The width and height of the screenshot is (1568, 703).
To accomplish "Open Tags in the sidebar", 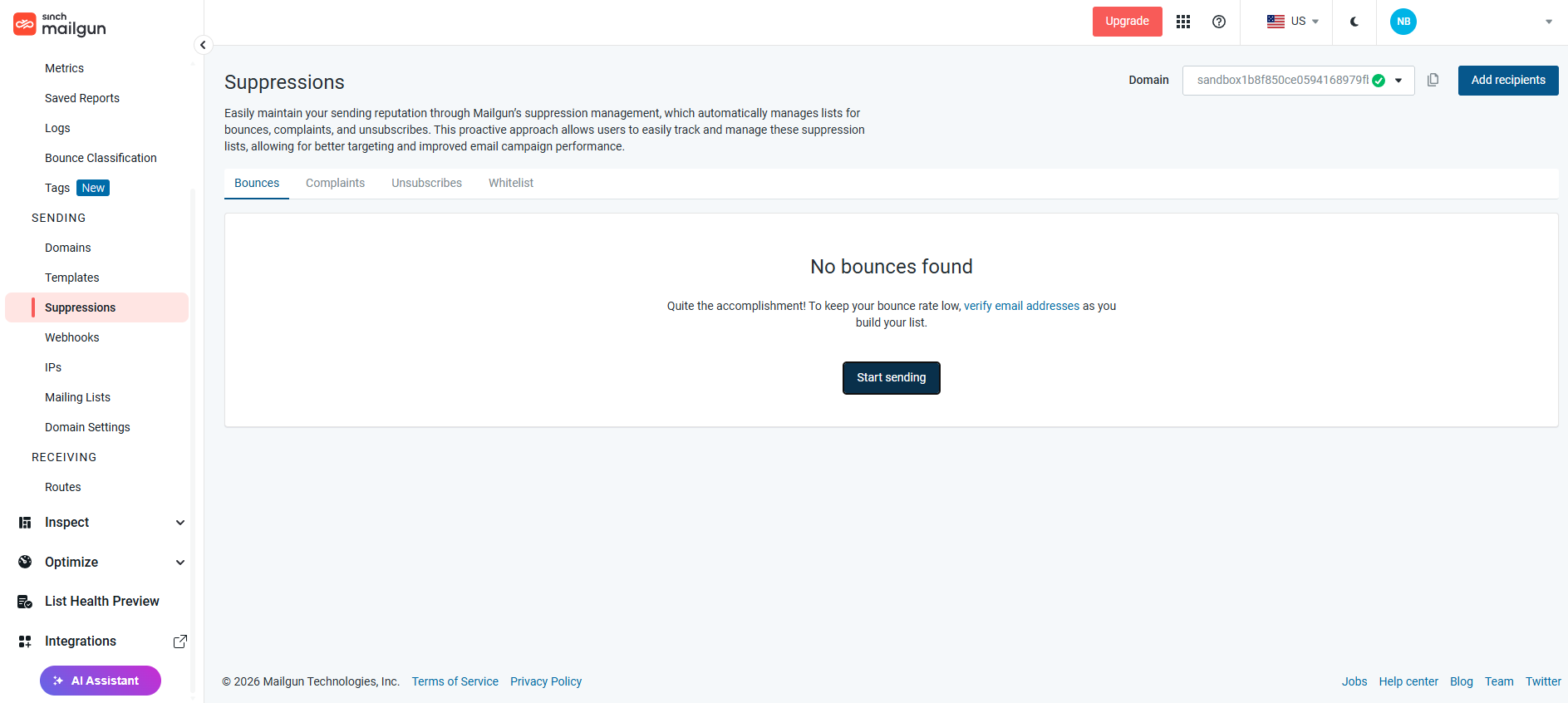I will (x=57, y=188).
